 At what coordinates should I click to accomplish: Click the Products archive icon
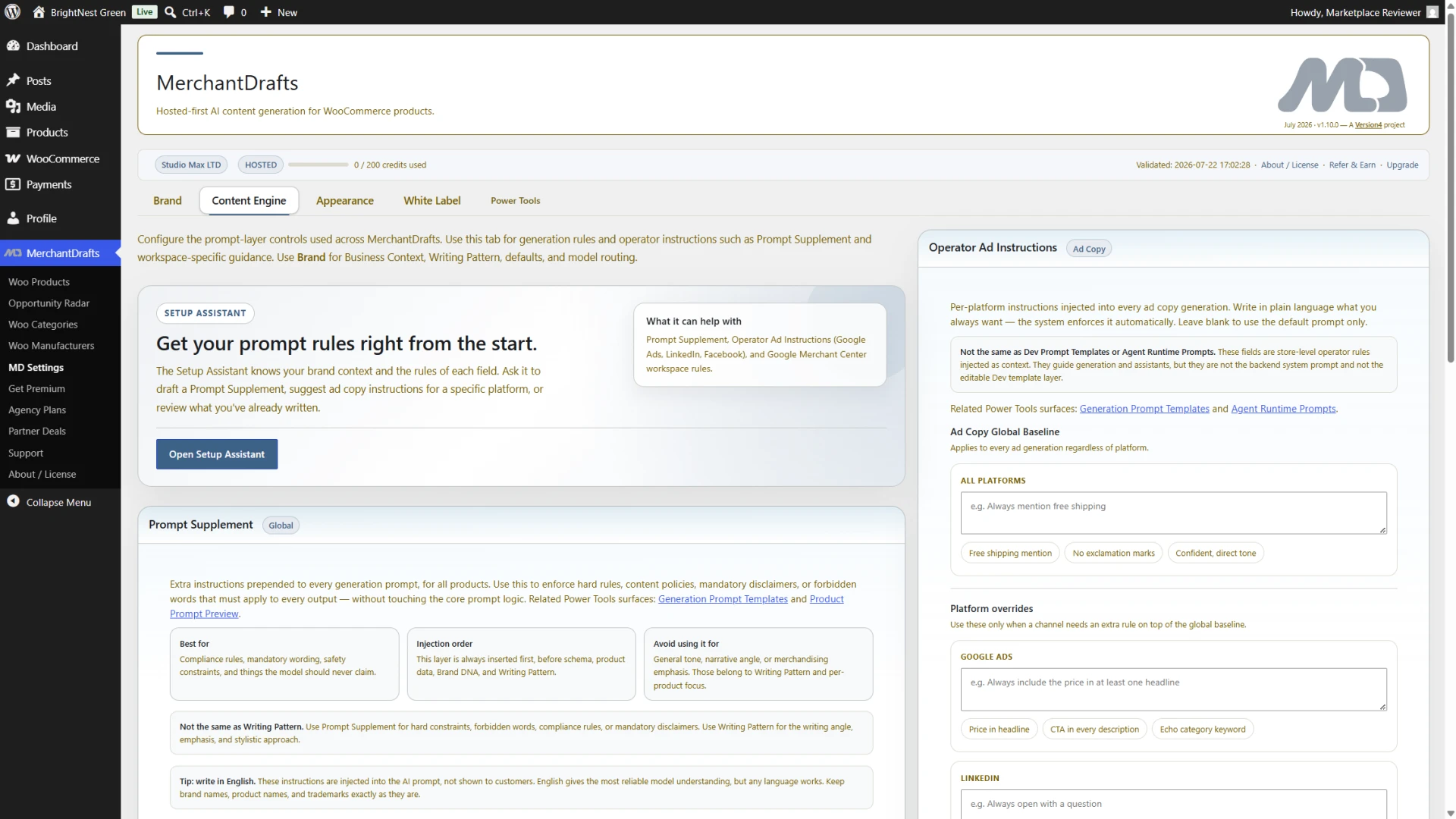(x=13, y=132)
